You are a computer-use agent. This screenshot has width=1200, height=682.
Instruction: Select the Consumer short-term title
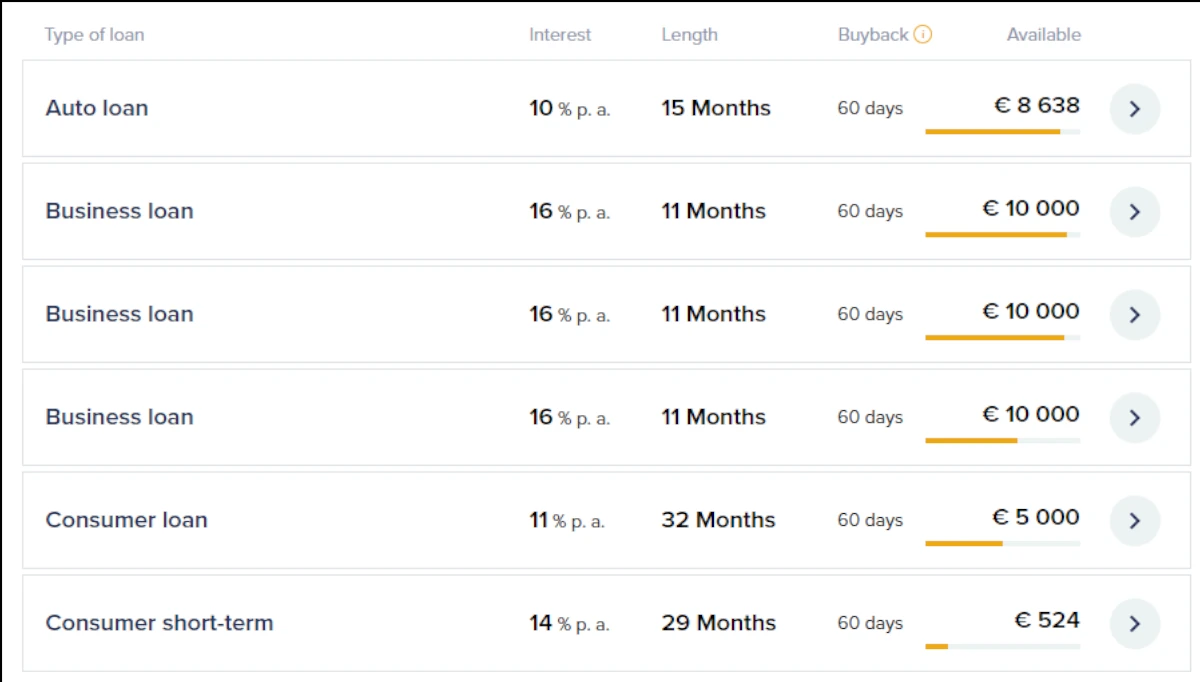pyautogui.click(x=159, y=623)
